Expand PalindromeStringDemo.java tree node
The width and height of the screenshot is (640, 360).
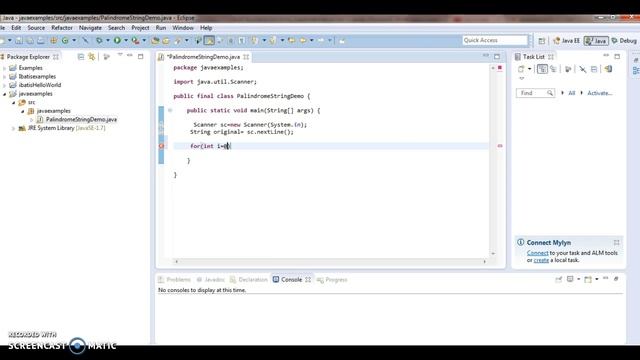click(31, 120)
